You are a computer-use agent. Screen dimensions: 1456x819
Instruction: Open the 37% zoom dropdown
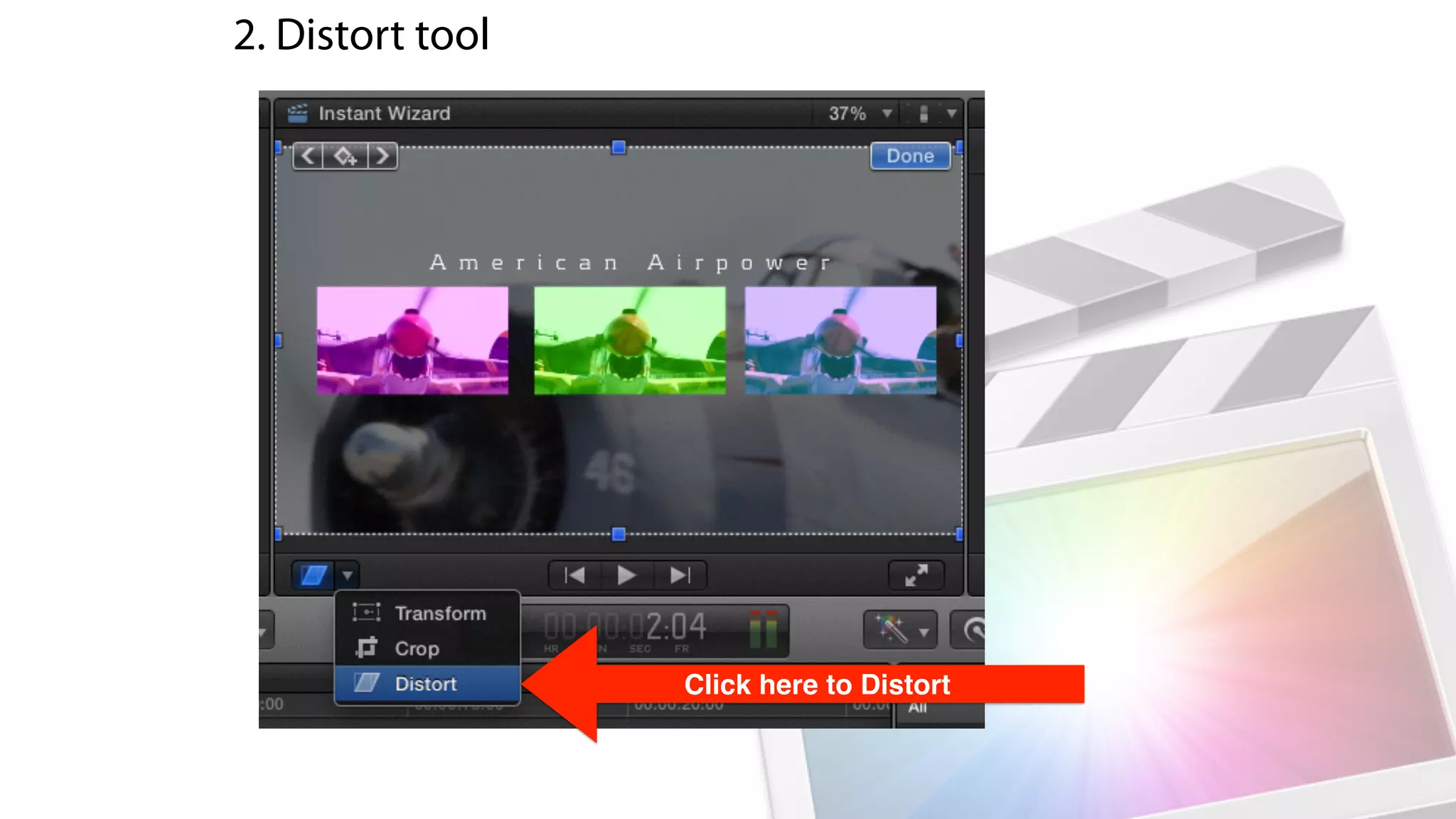860,114
